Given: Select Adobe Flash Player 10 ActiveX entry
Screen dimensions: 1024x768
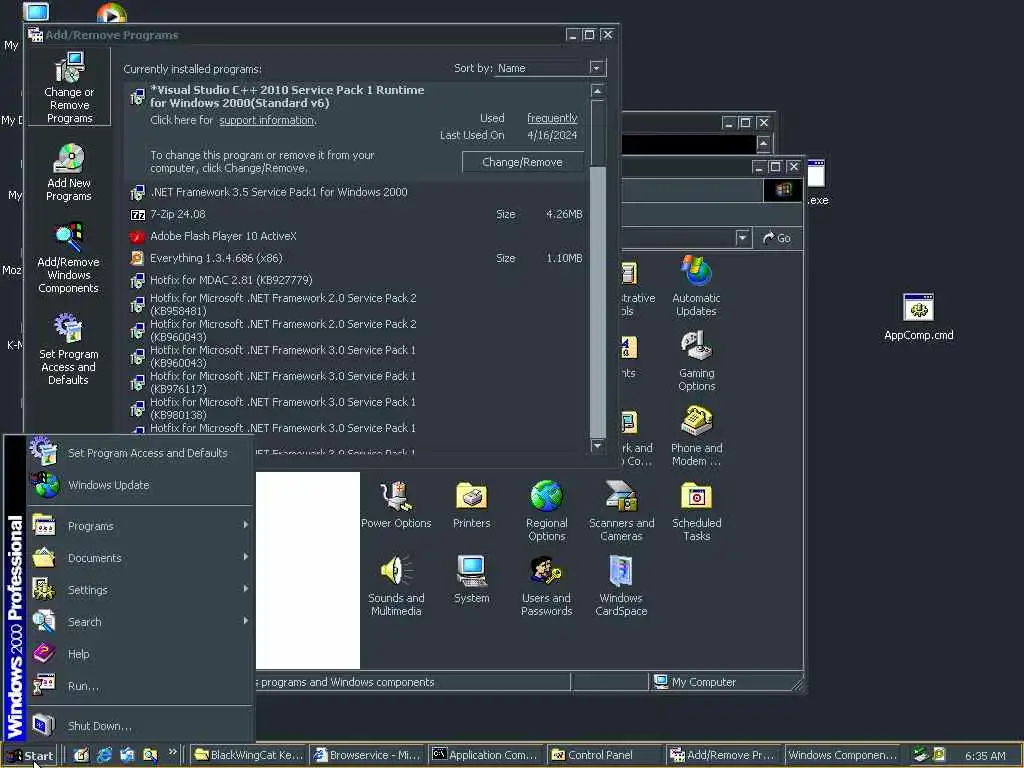Looking at the screenshot, I should (x=356, y=236).
